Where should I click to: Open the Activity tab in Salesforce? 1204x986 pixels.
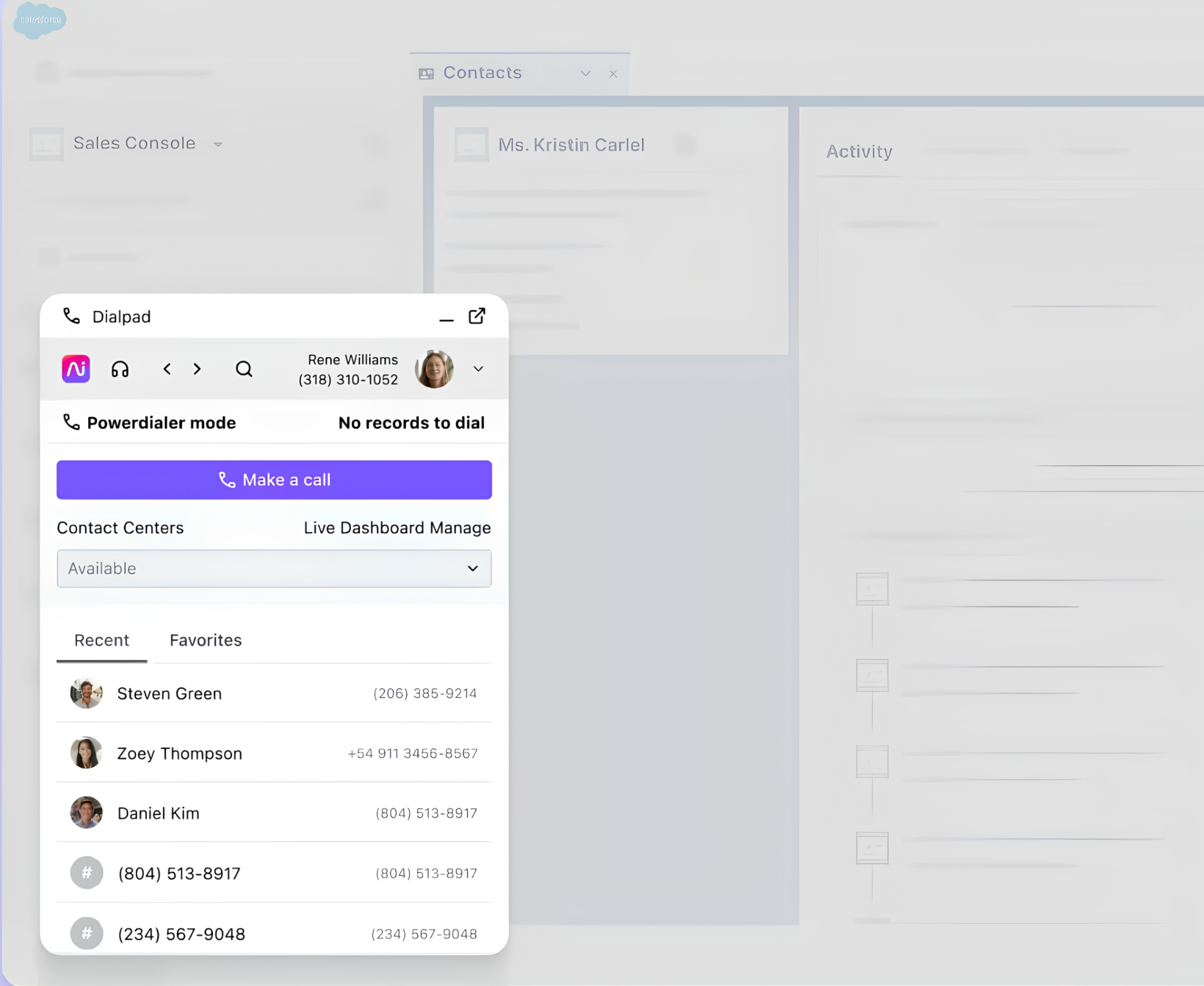(859, 152)
